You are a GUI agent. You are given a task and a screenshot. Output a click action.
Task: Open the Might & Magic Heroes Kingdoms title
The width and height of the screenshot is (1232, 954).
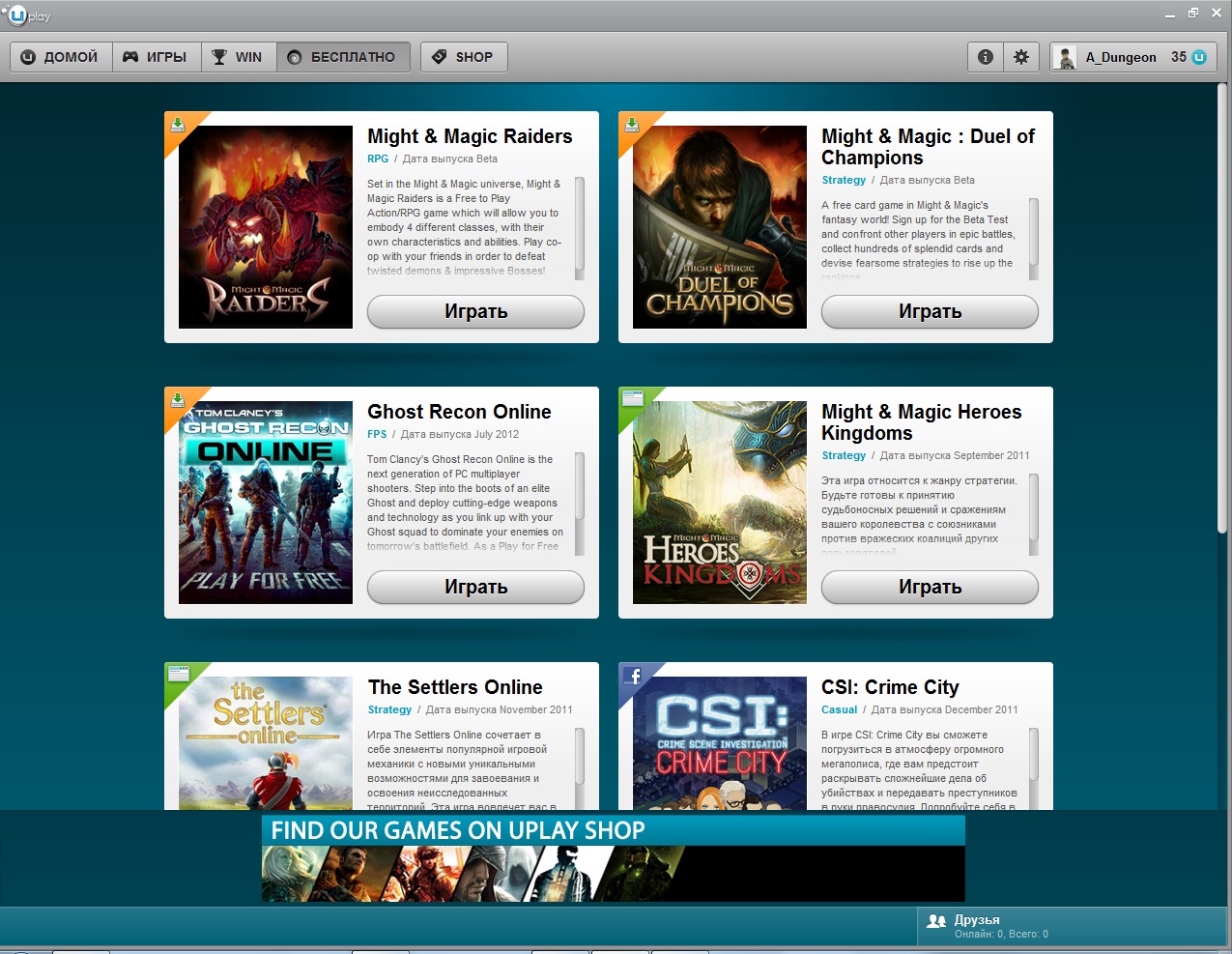pos(921,422)
